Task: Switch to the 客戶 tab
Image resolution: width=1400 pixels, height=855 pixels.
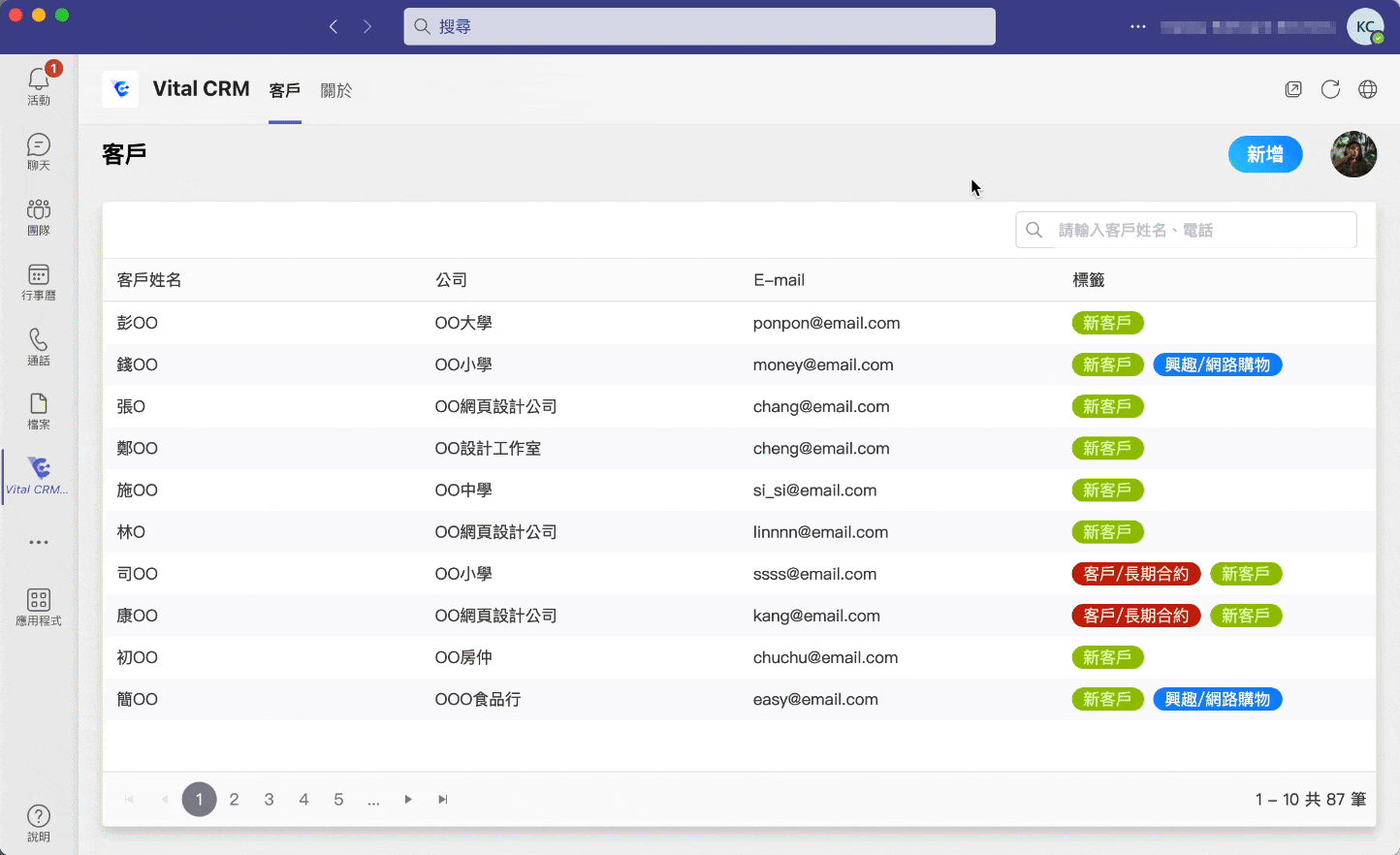Action: 285,90
